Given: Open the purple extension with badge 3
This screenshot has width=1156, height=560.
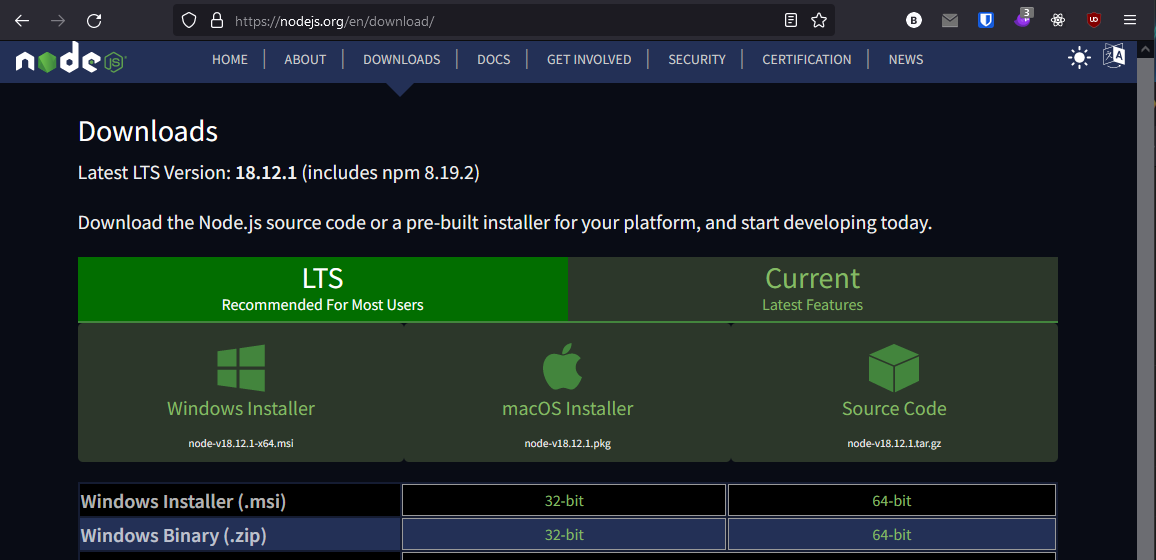Looking at the screenshot, I should coord(1023,18).
